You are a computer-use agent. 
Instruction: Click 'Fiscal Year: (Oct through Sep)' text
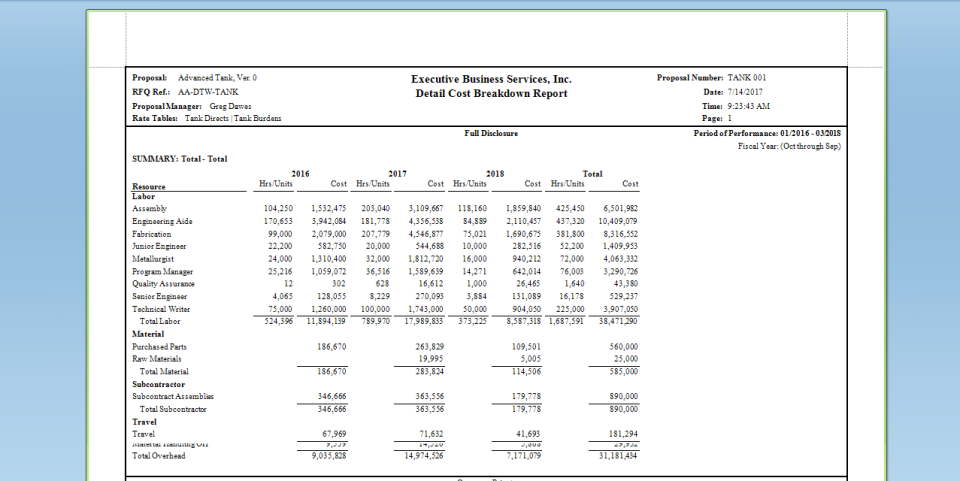click(789, 146)
